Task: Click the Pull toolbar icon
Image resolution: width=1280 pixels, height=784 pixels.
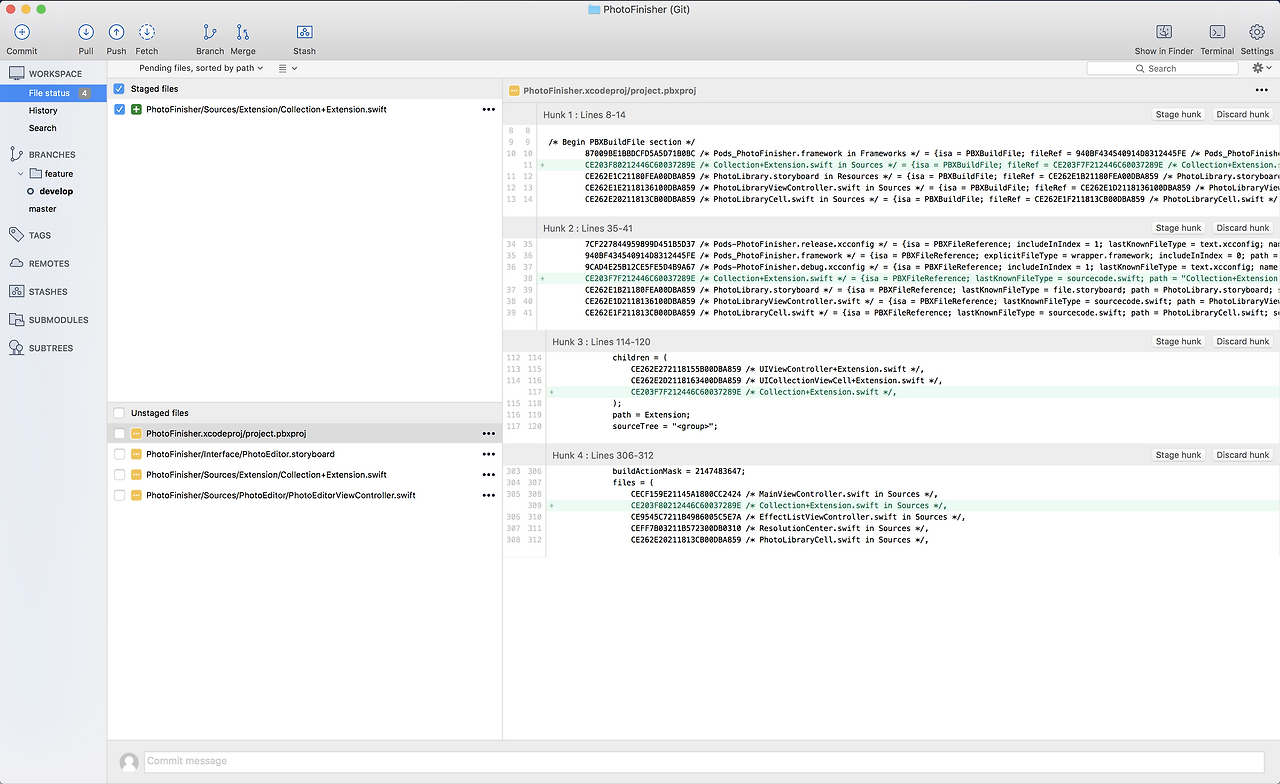Action: click(x=86, y=33)
